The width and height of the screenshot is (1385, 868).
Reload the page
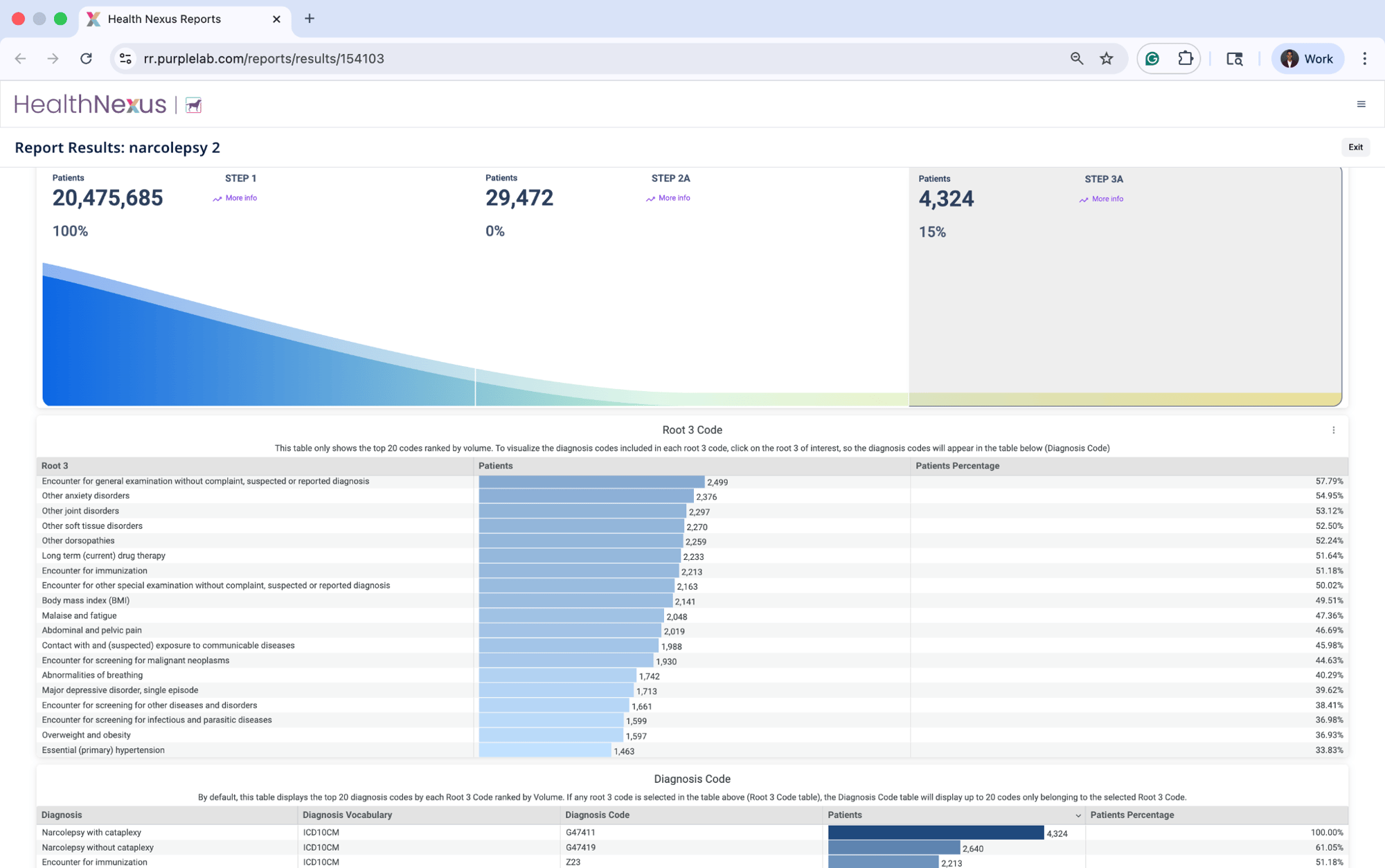(x=86, y=59)
